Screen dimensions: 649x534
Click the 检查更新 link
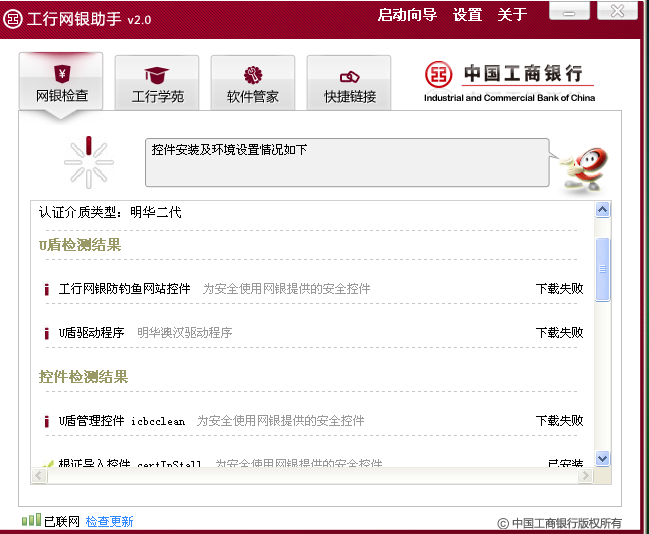click(x=109, y=521)
